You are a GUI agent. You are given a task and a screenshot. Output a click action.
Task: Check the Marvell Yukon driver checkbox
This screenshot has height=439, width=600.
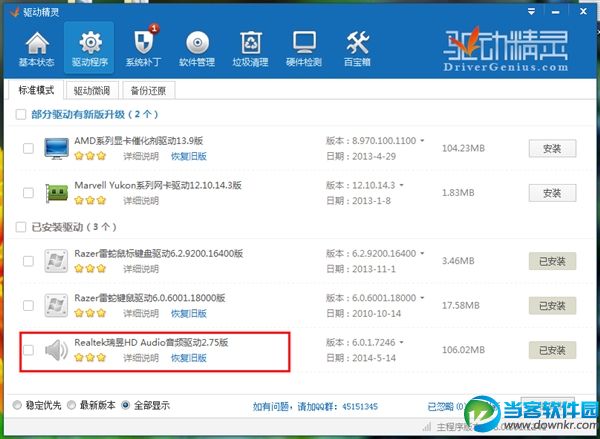tap(28, 193)
